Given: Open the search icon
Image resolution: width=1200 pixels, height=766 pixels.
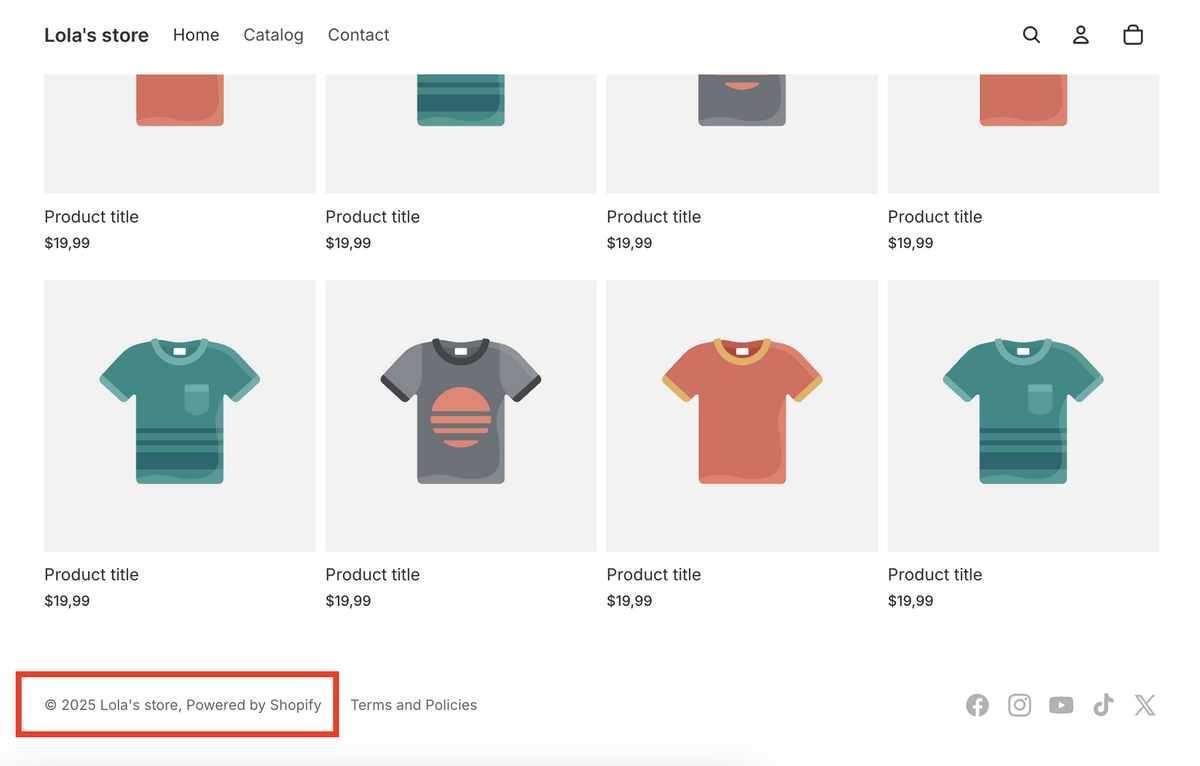Looking at the screenshot, I should click(x=1031, y=34).
